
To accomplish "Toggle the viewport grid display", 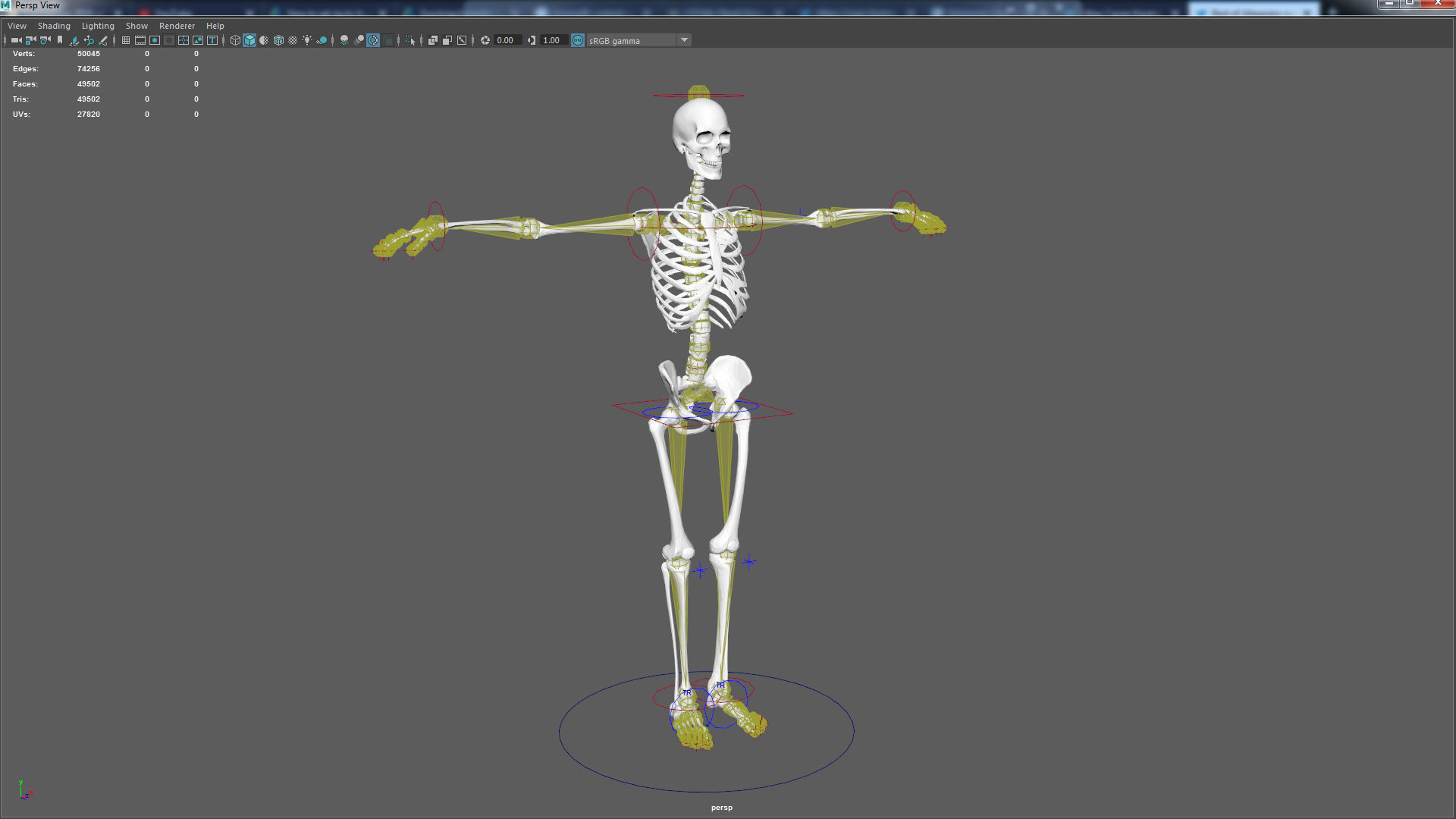I will [126, 40].
